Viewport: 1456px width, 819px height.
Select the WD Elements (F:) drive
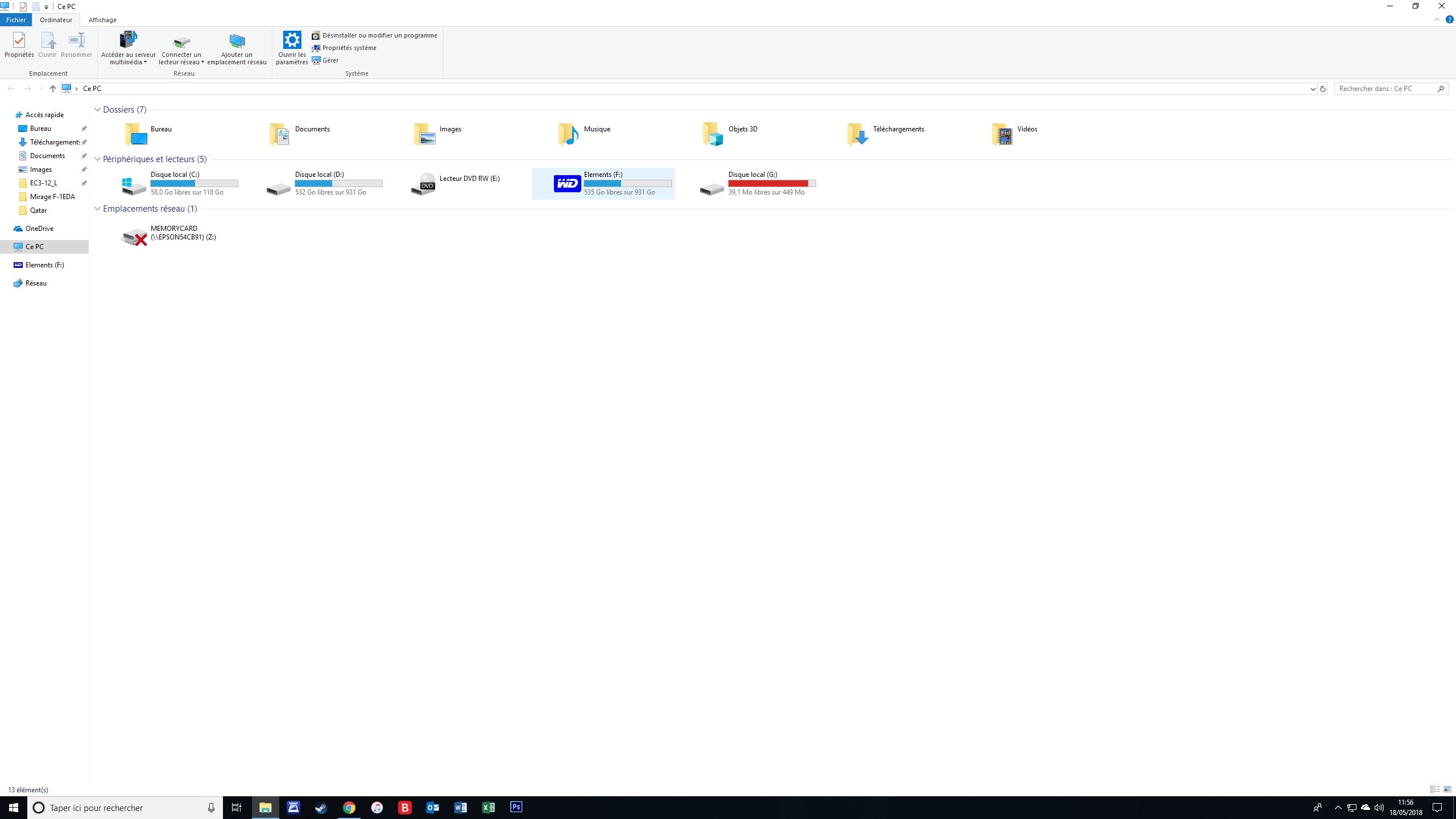pyautogui.click(x=603, y=184)
